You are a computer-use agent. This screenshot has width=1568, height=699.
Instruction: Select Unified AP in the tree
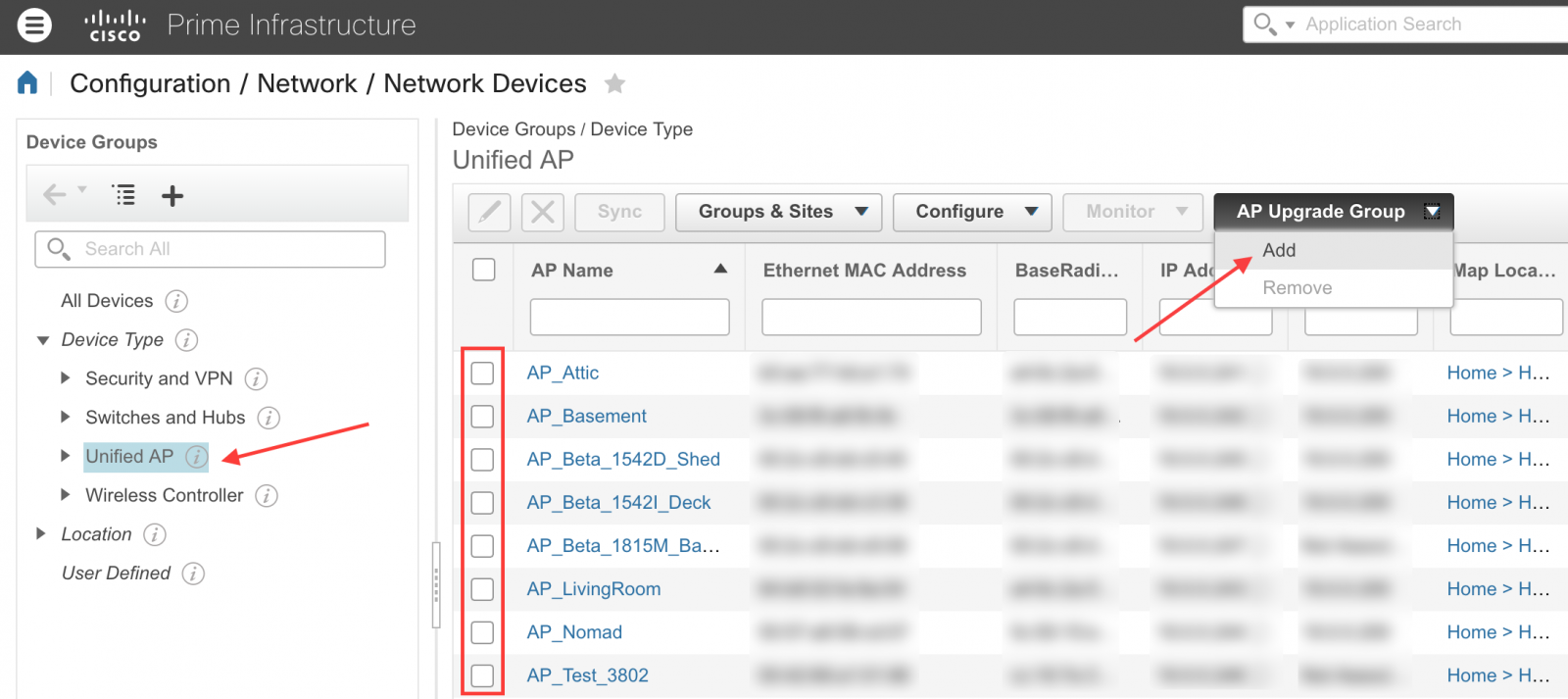point(129,456)
